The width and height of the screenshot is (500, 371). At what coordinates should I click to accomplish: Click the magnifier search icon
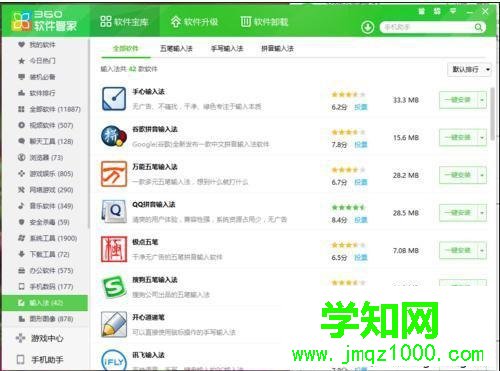click(478, 27)
